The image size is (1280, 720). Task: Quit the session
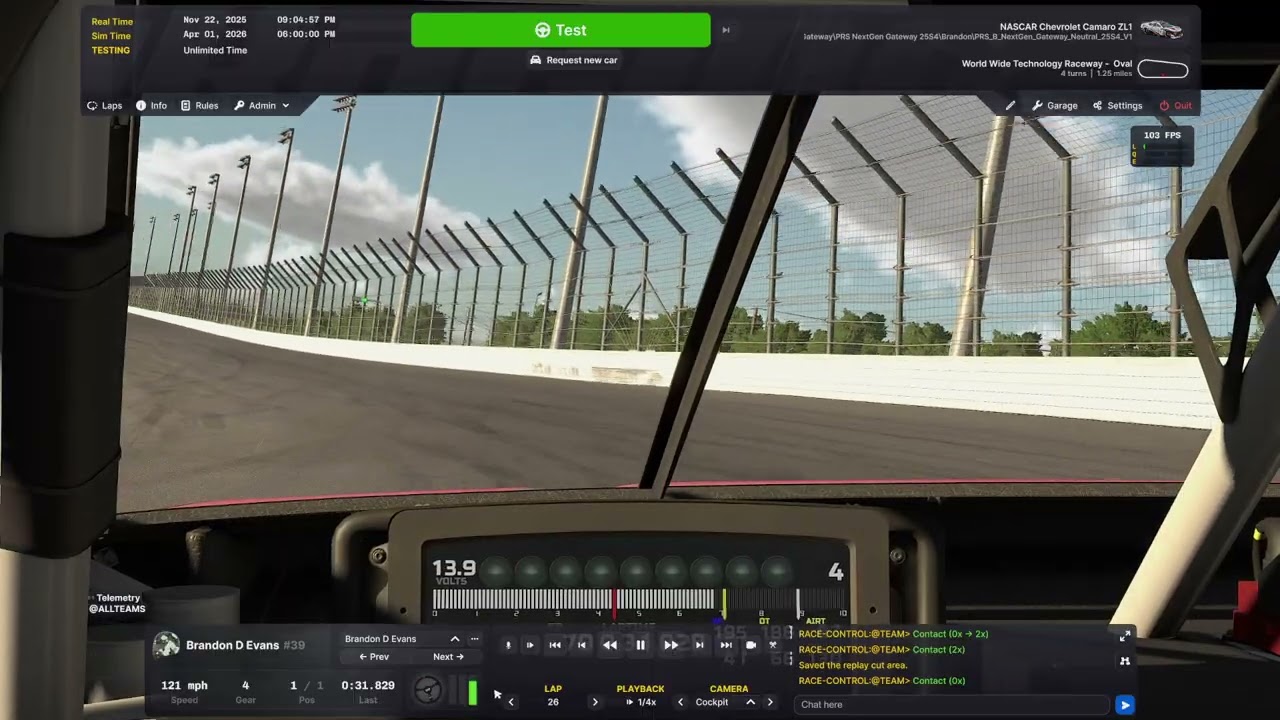pos(1175,105)
